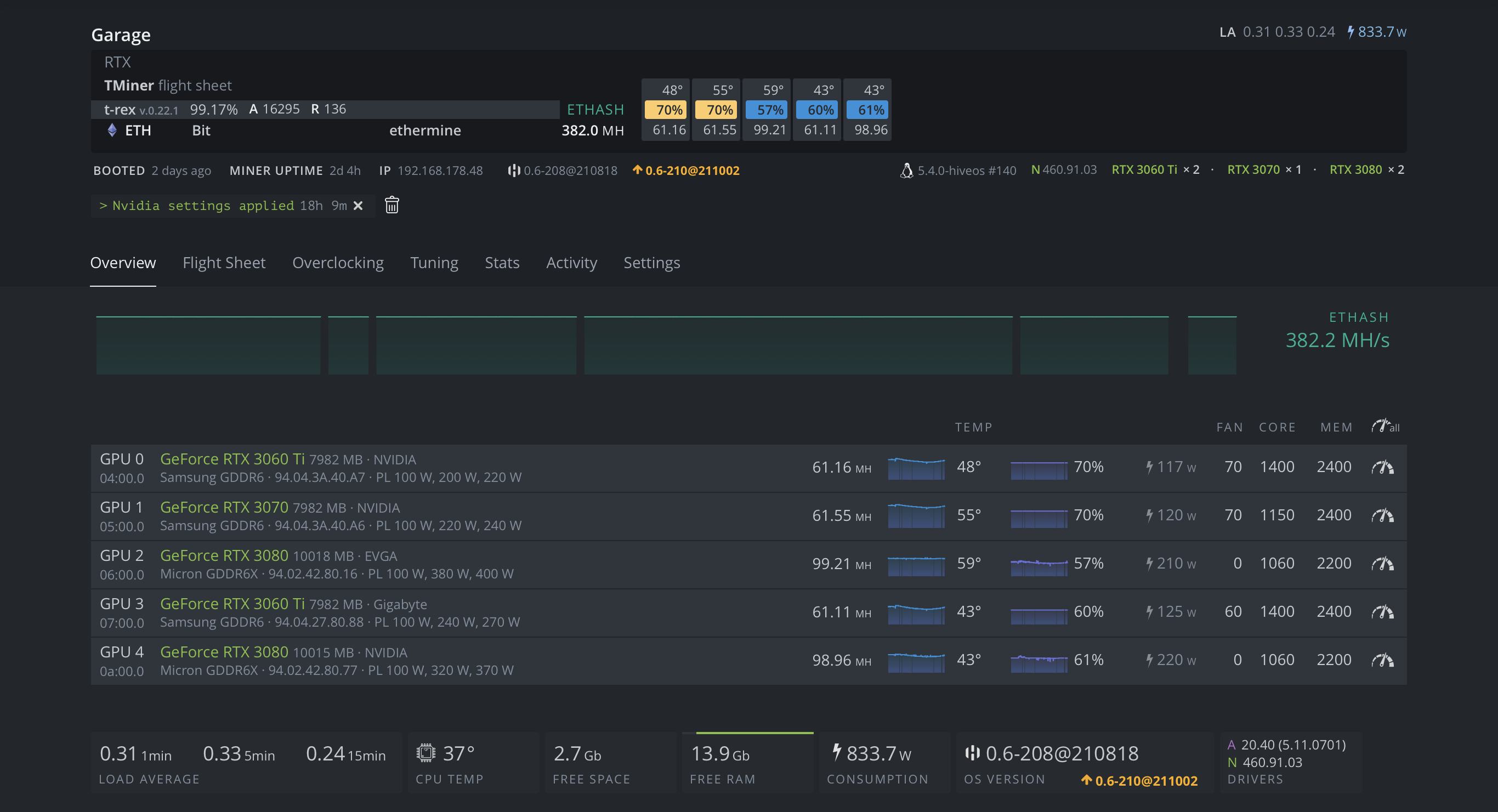Open the Flight Sheet tab
This screenshot has height=812, width=1498.
pos(224,263)
